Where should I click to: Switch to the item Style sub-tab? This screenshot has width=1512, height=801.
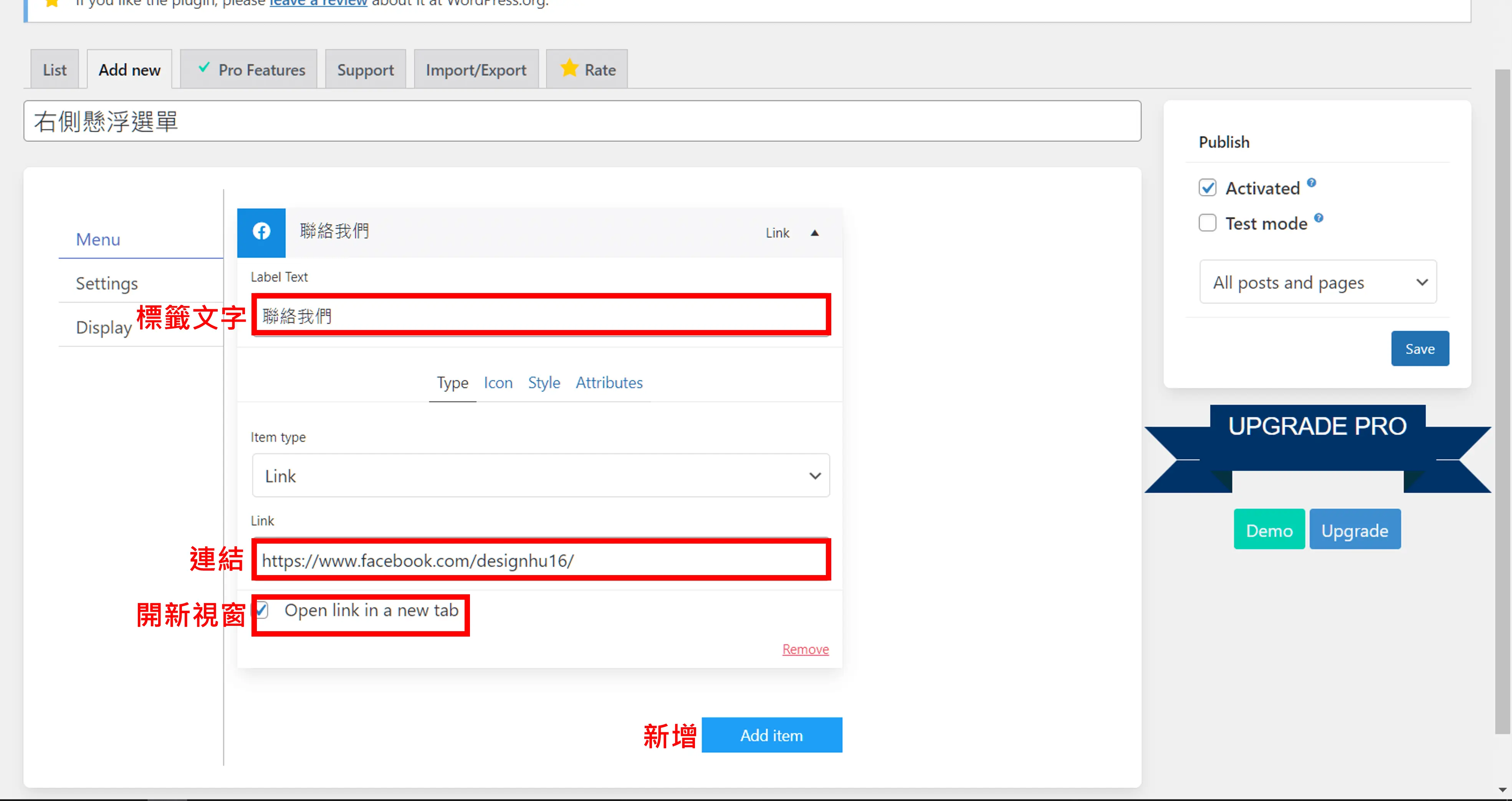click(544, 383)
